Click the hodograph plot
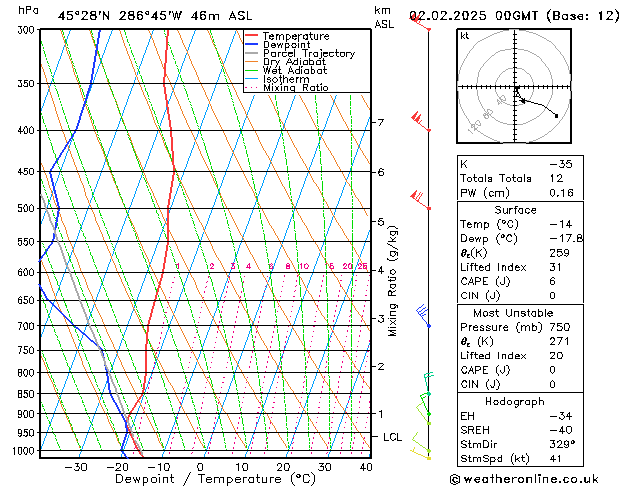This screenshot has height=486, width=629. [514, 86]
